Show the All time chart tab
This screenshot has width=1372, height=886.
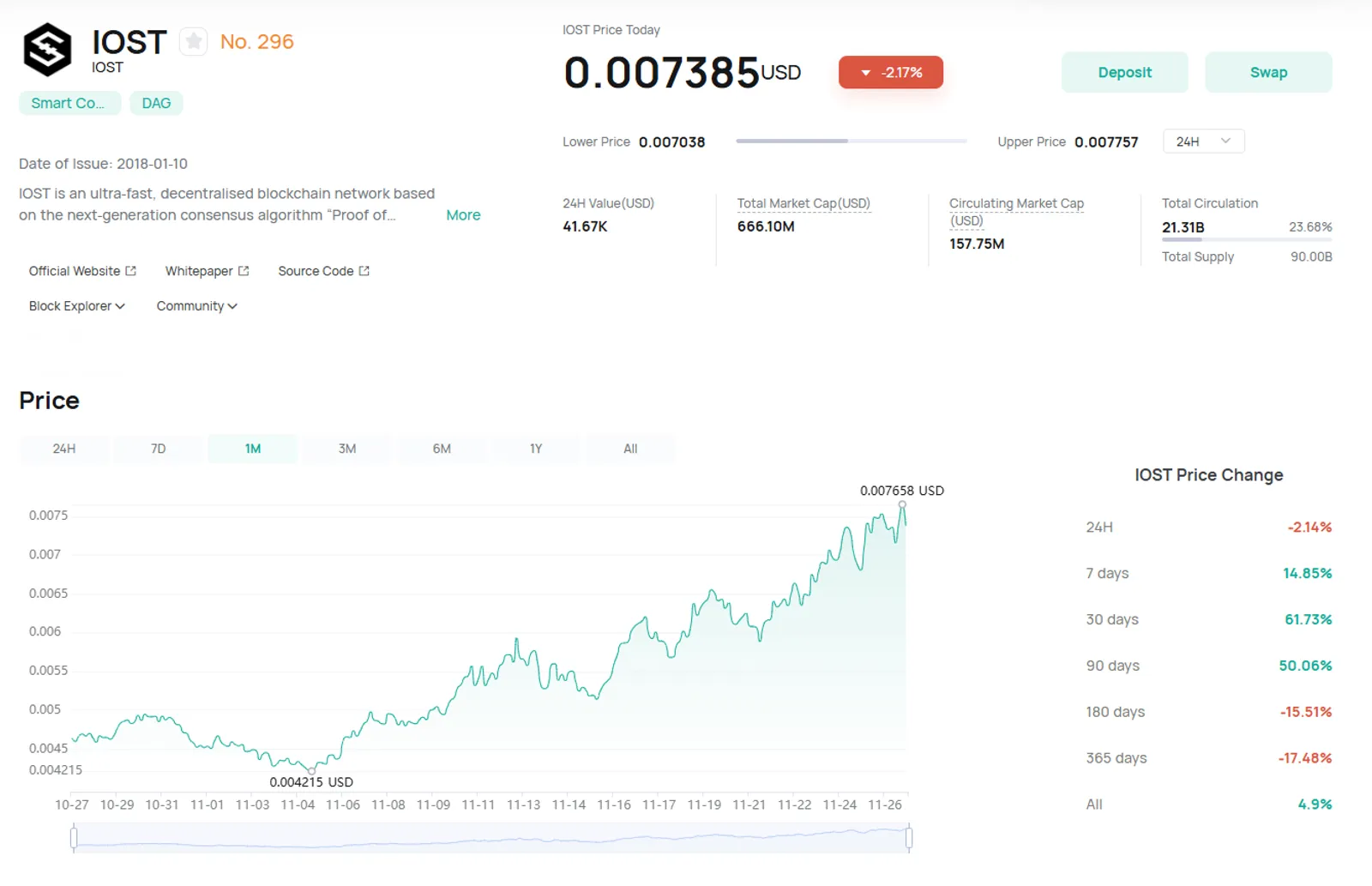630,449
